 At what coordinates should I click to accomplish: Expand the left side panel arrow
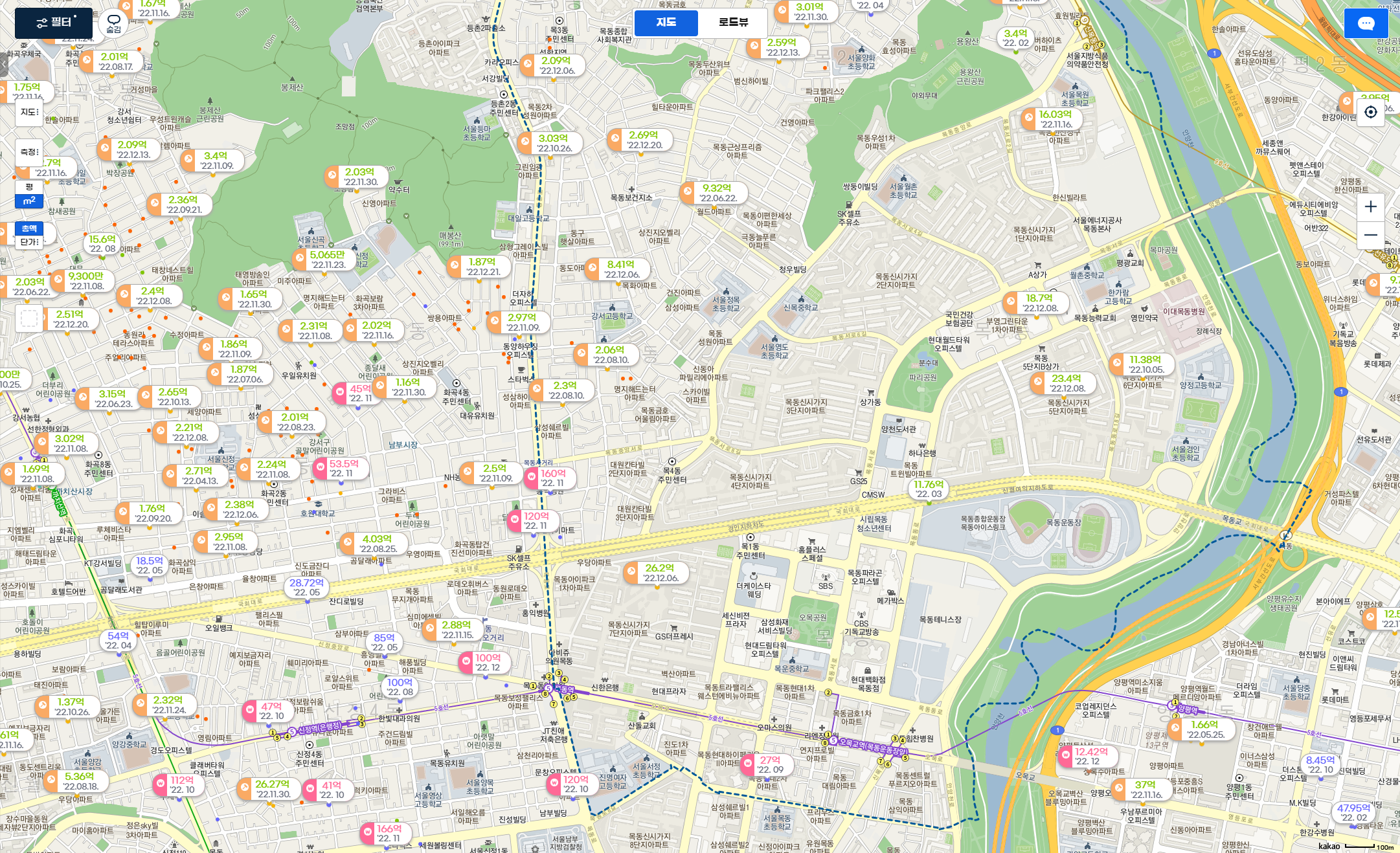pyautogui.click(x=4, y=65)
